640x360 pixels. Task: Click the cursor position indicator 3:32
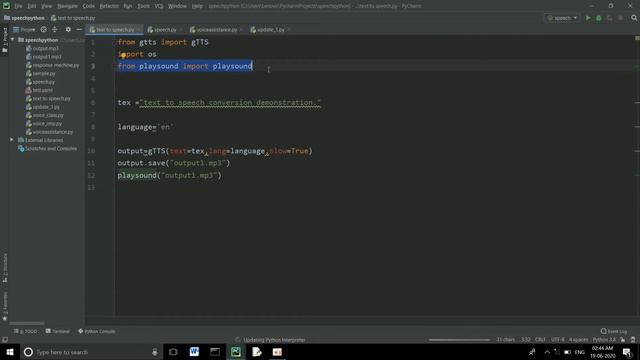tap(526, 340)
